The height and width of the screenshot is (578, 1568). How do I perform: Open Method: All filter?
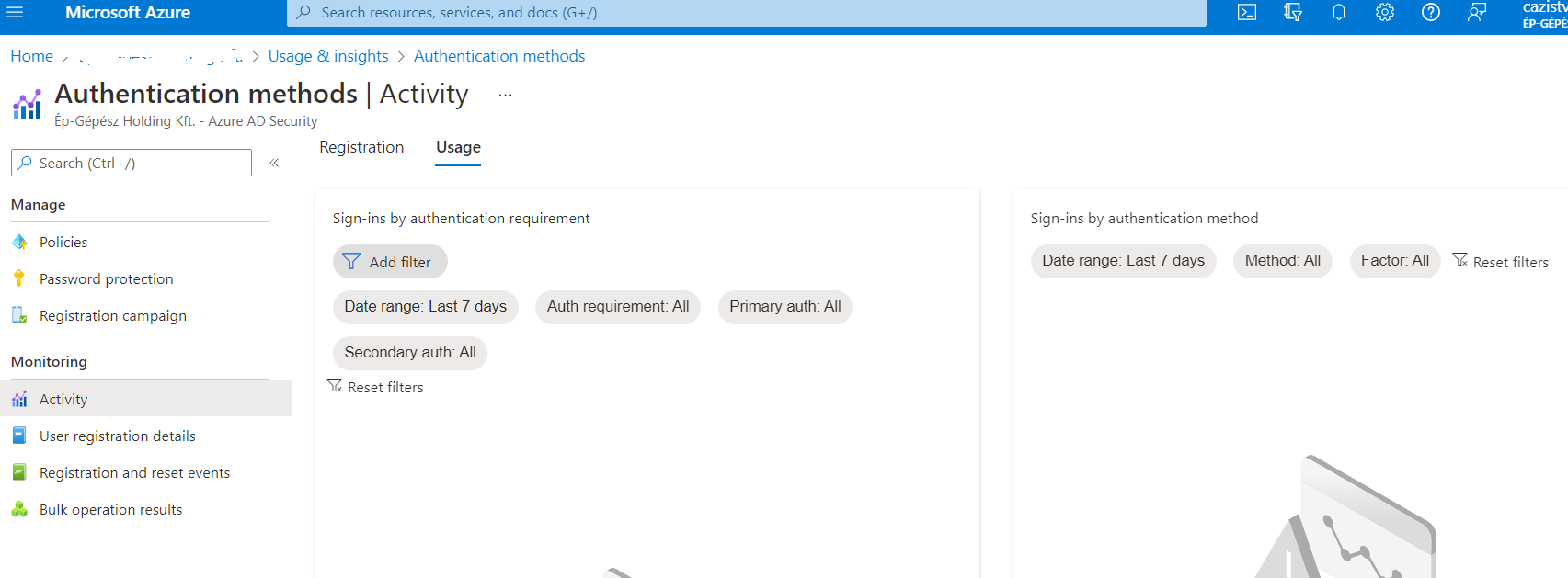[1283, 261]
